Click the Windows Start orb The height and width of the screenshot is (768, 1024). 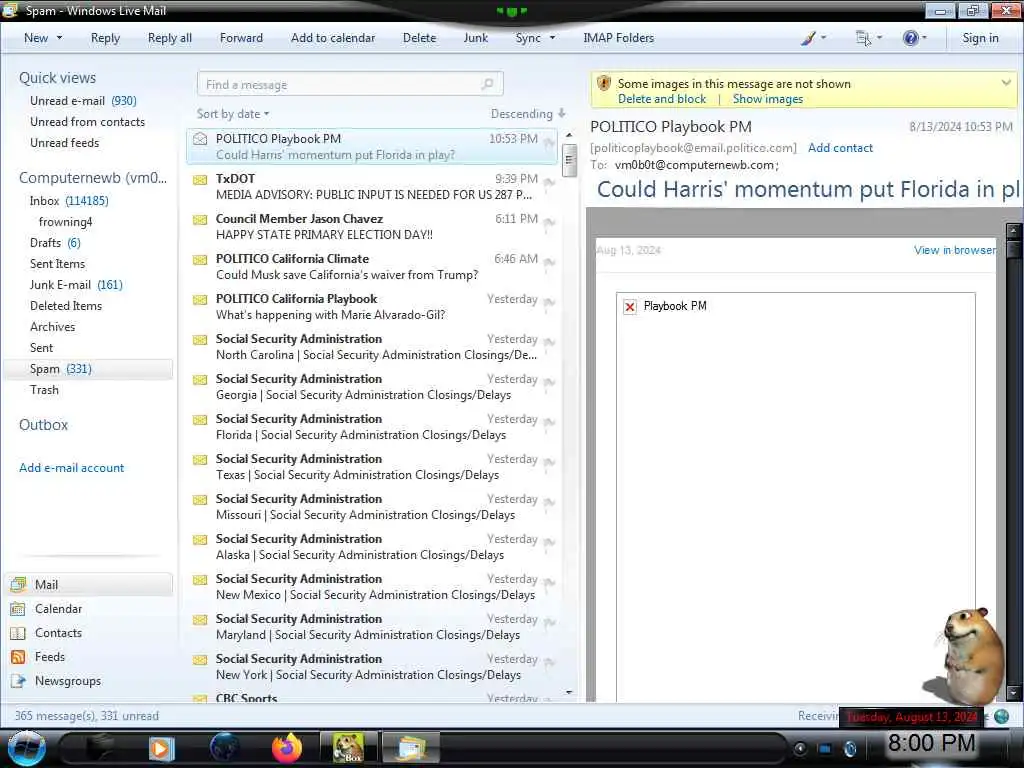26,748
